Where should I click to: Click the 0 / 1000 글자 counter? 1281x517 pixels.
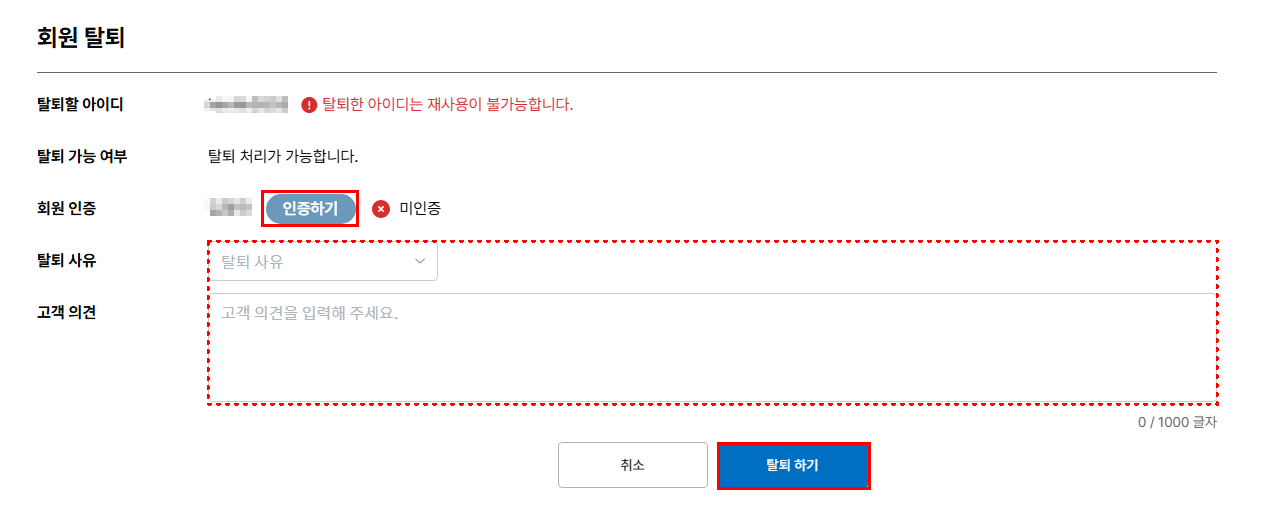1177,422
